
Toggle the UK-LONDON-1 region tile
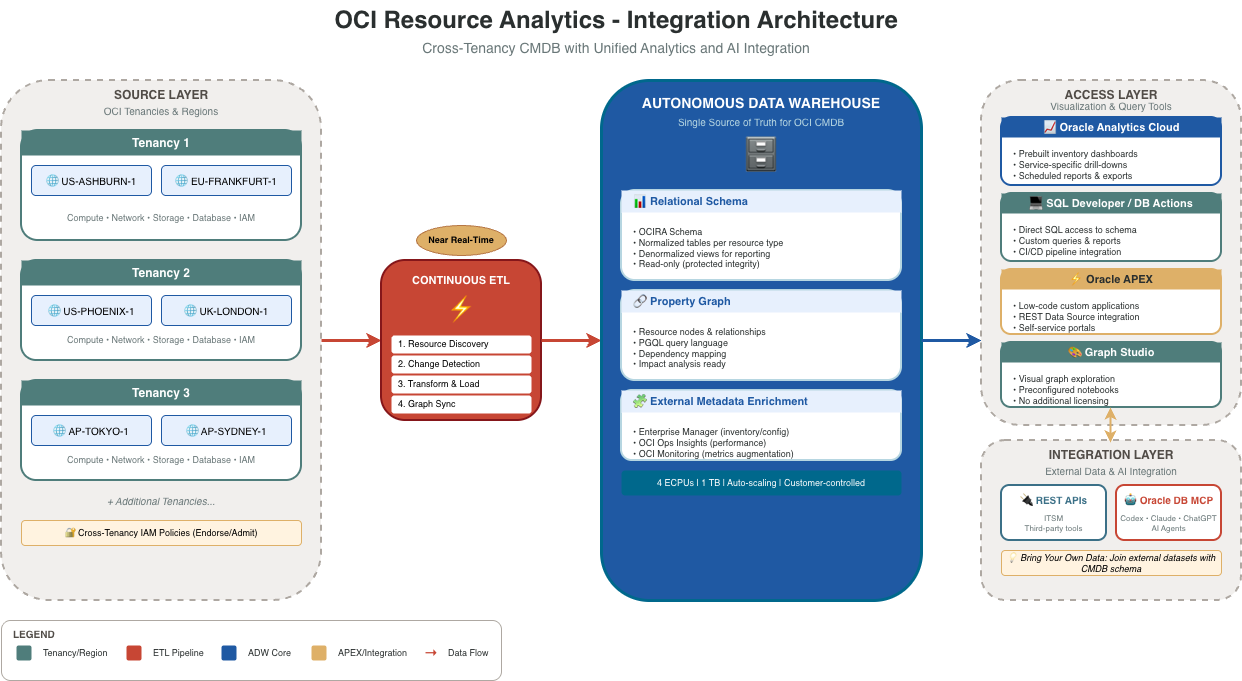227,310
